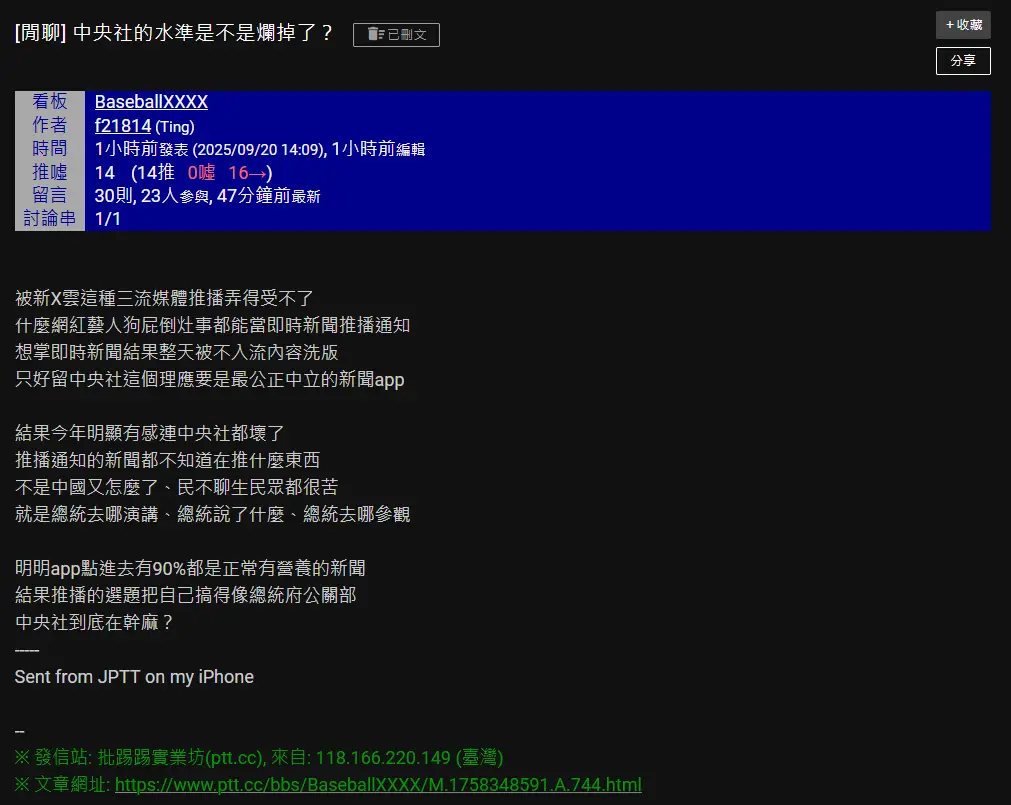Click the discussion thread value 1/1
The height and width of the screenshot is (805, 1011).
coord(108,219)
